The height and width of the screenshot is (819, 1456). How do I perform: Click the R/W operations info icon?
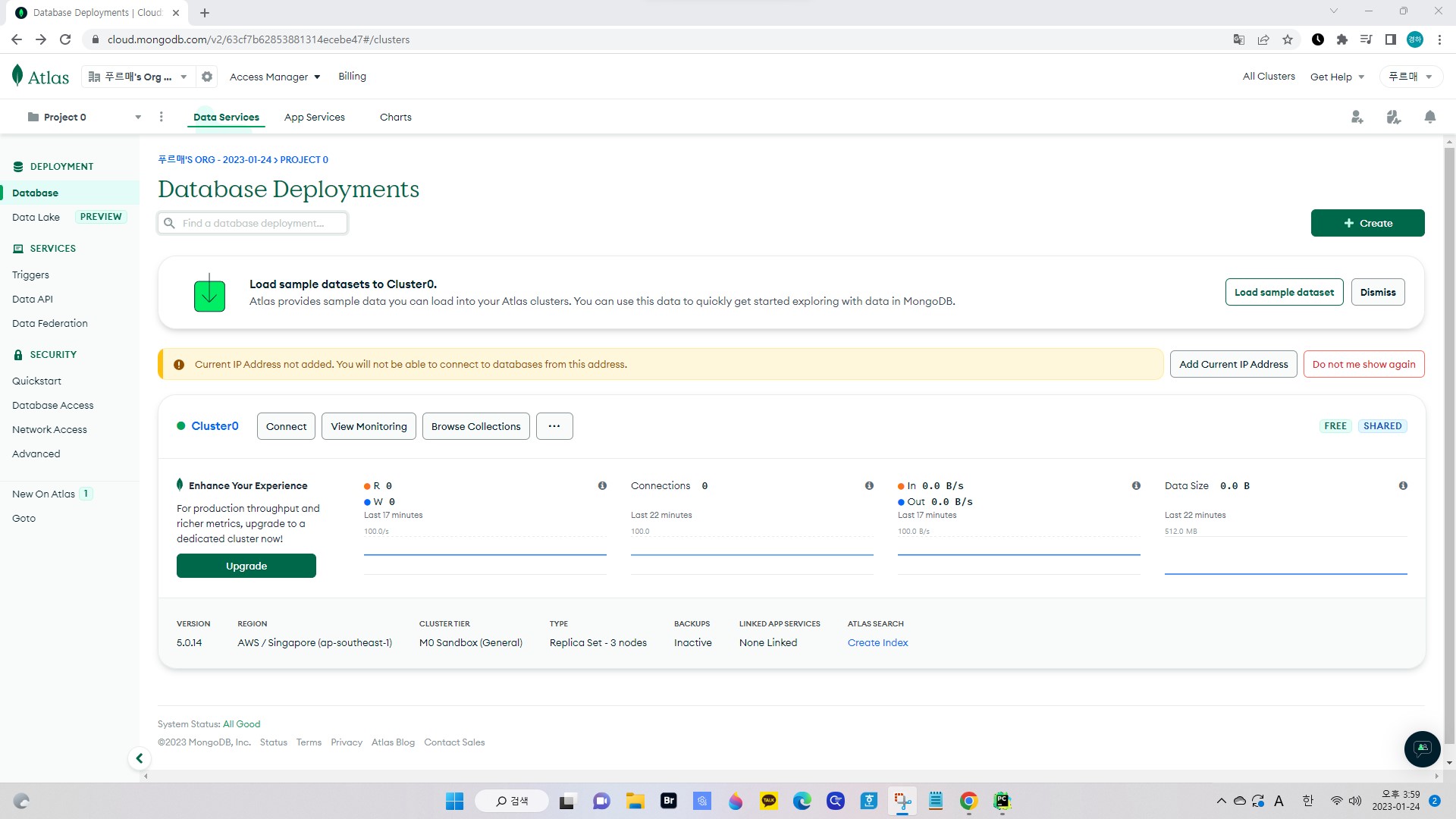click(602, 486)
